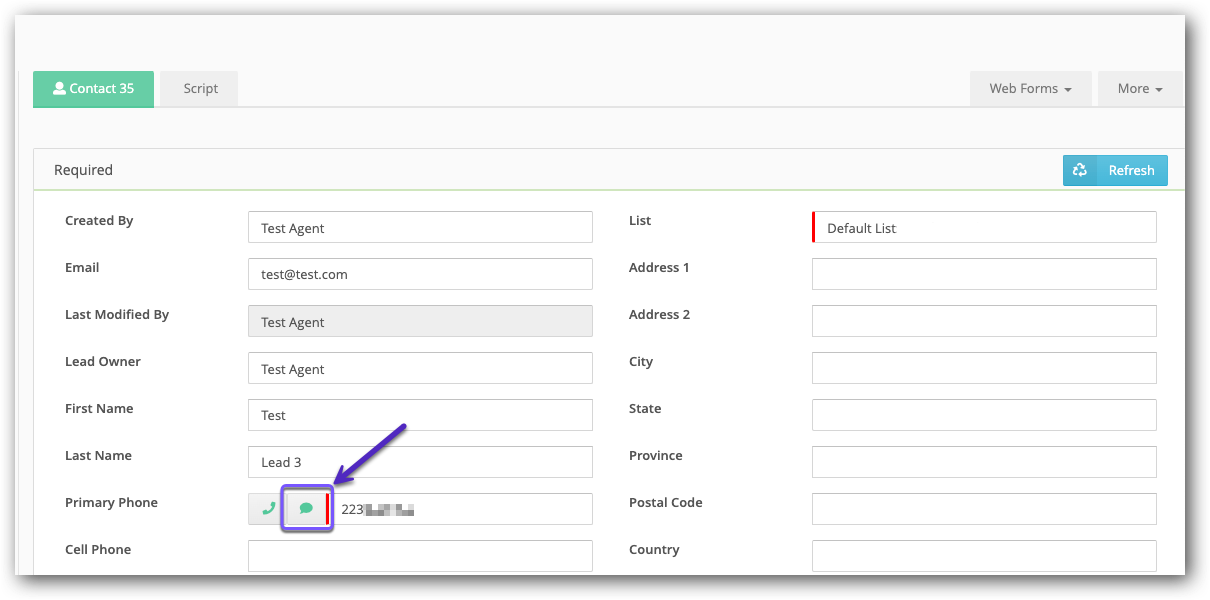
Task: Click the SMS chat bubble icon
Action: tap(306, 509)
